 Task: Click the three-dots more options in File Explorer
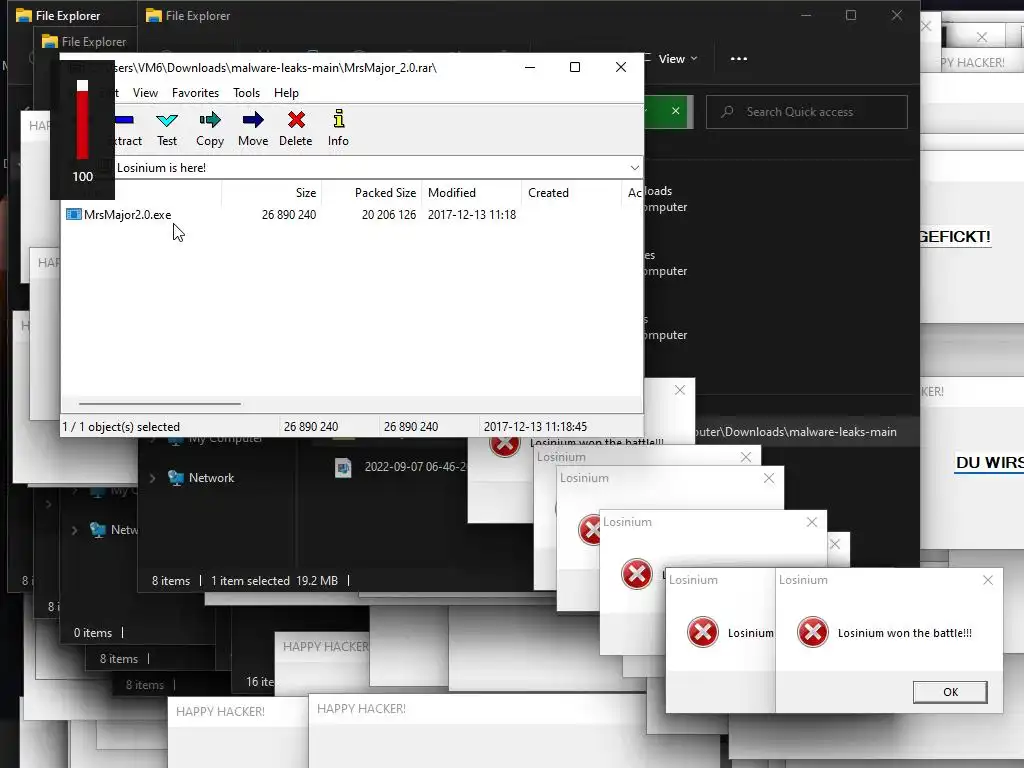coord(739,59)
